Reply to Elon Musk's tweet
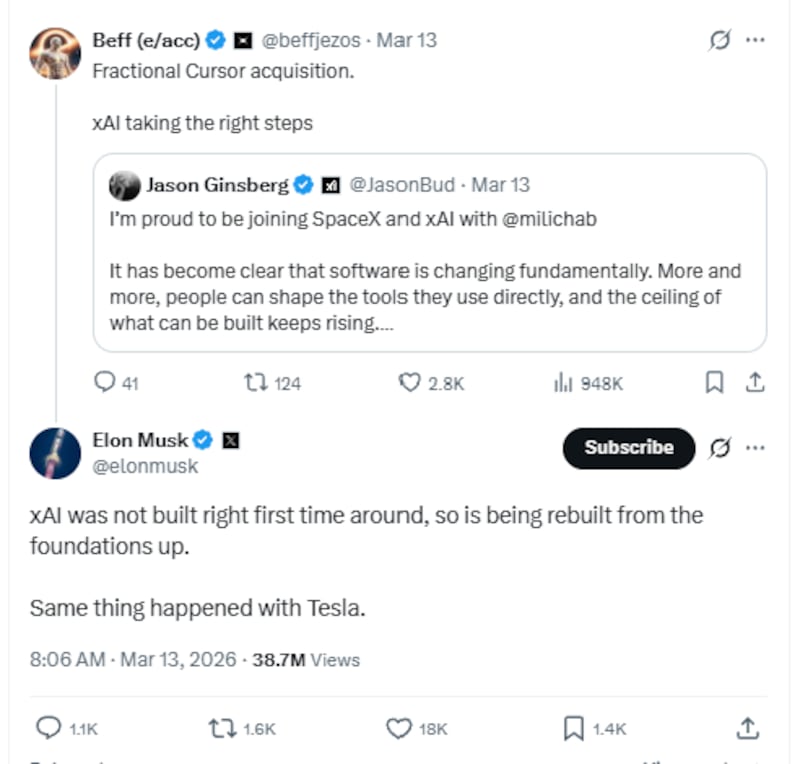 coord(49,728)
